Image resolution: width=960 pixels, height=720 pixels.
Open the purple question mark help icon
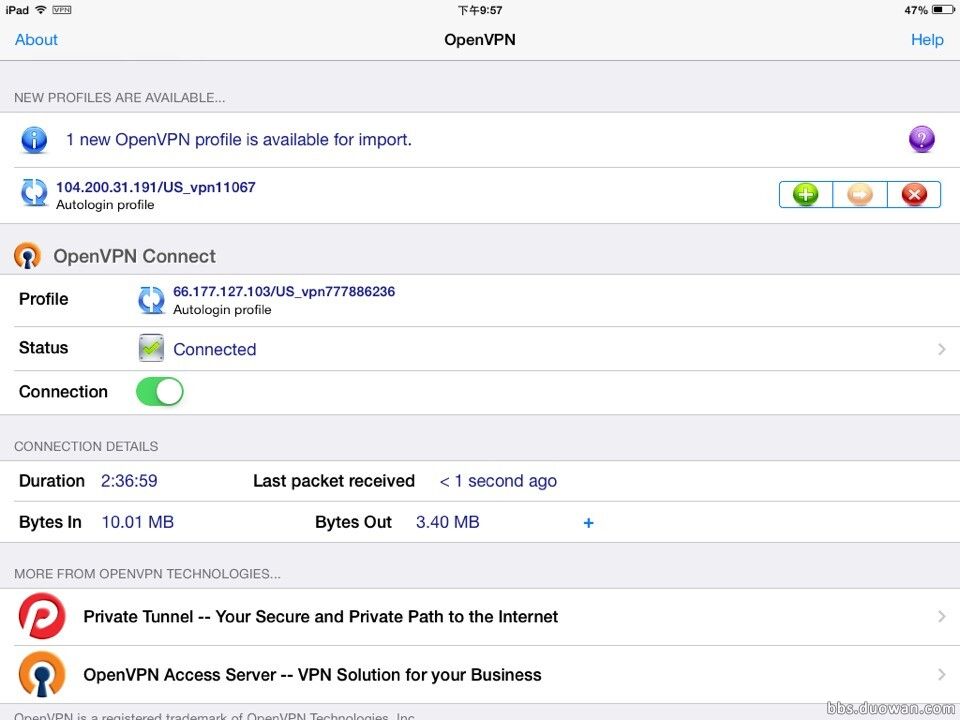click(x=921, y=139)
